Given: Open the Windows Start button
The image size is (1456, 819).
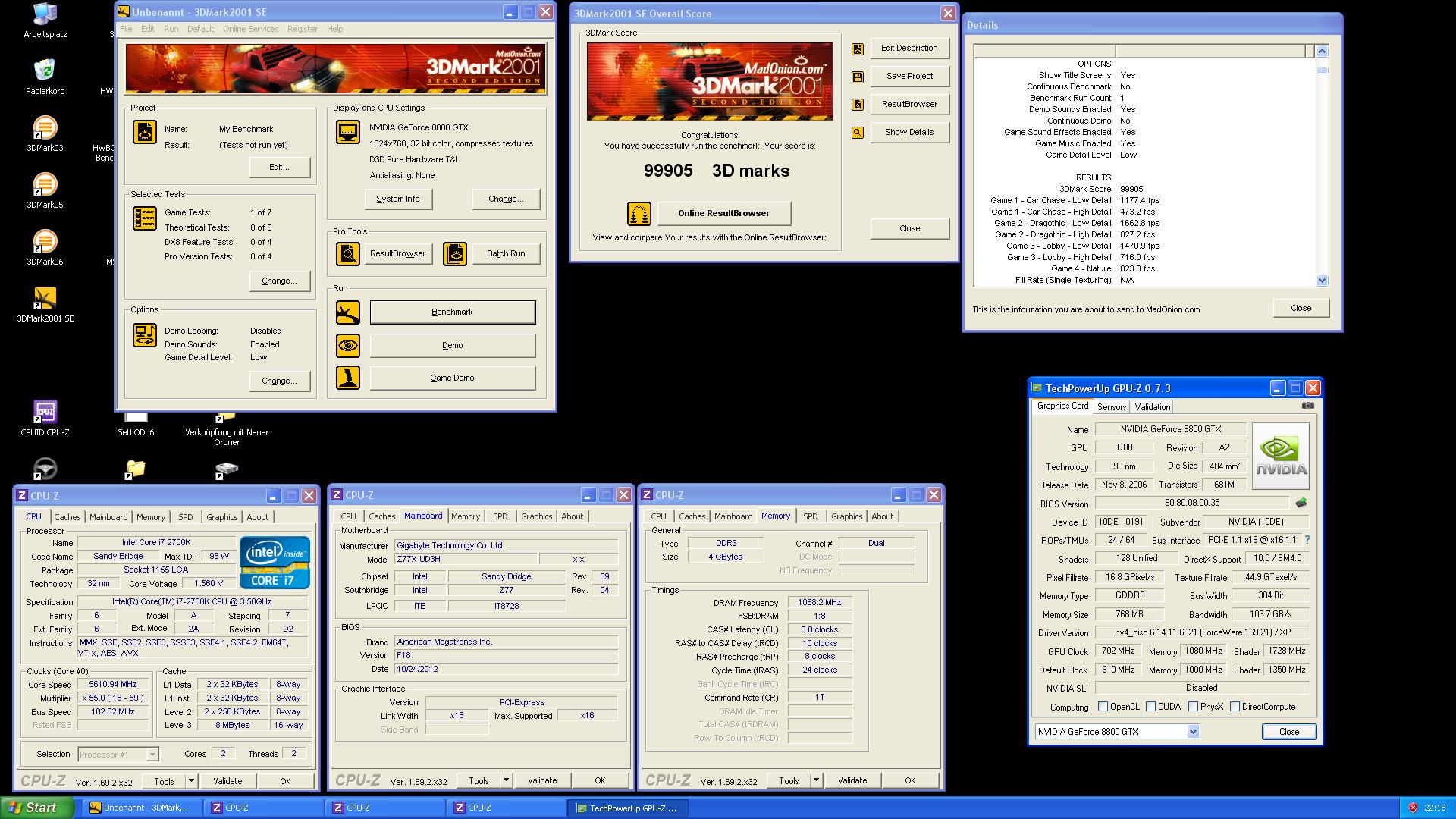Looking at the screenshot, I should [37, 808].
